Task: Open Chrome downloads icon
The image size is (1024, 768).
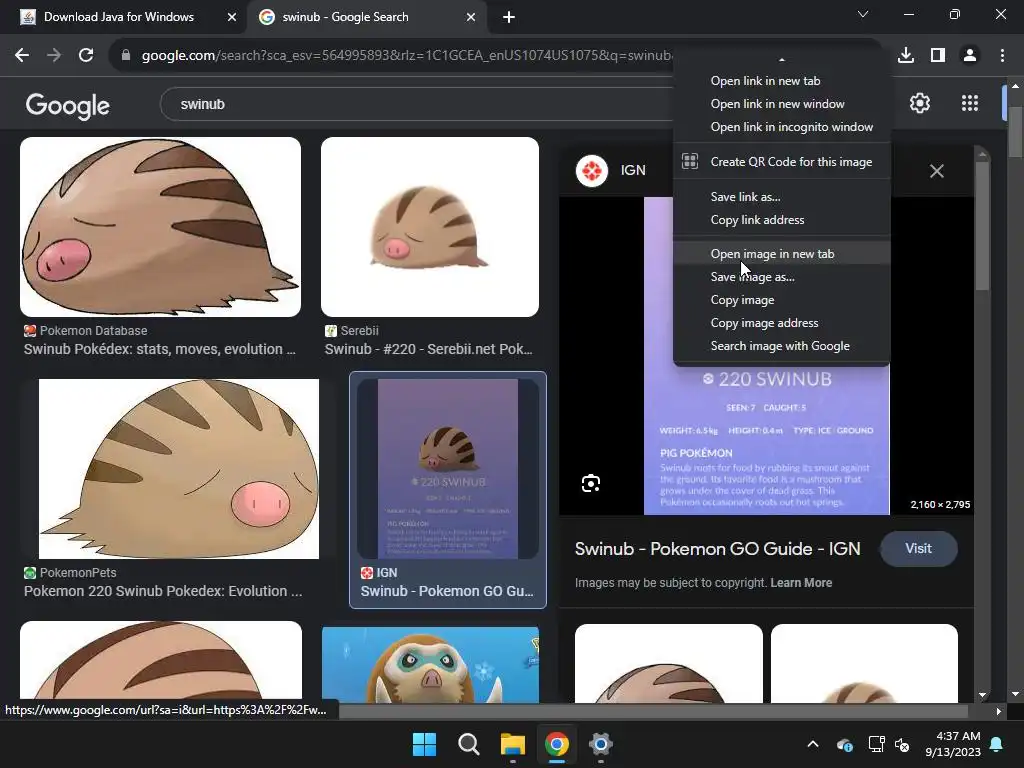Action: coord(905,56)
